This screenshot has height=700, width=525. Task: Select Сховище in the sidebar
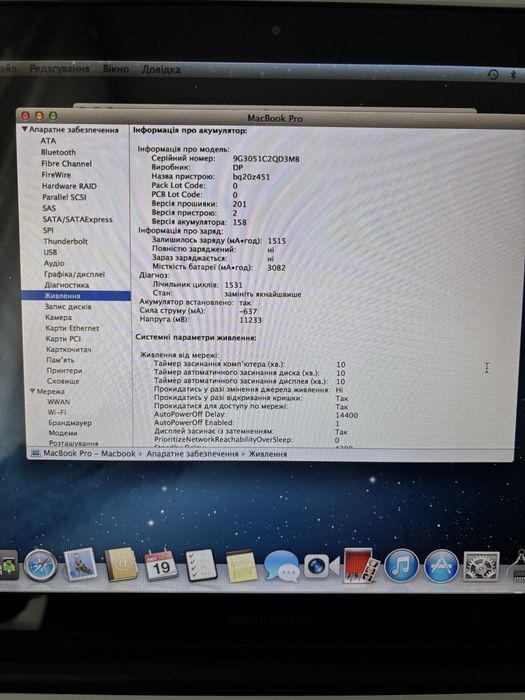[x=63, y=381]
